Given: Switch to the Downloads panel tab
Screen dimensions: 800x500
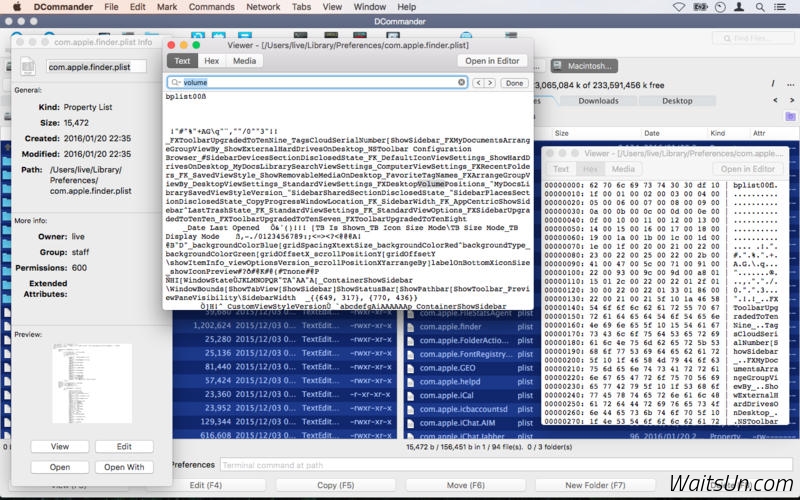Looking at the screenshot, I should click(x=598, y=101).
